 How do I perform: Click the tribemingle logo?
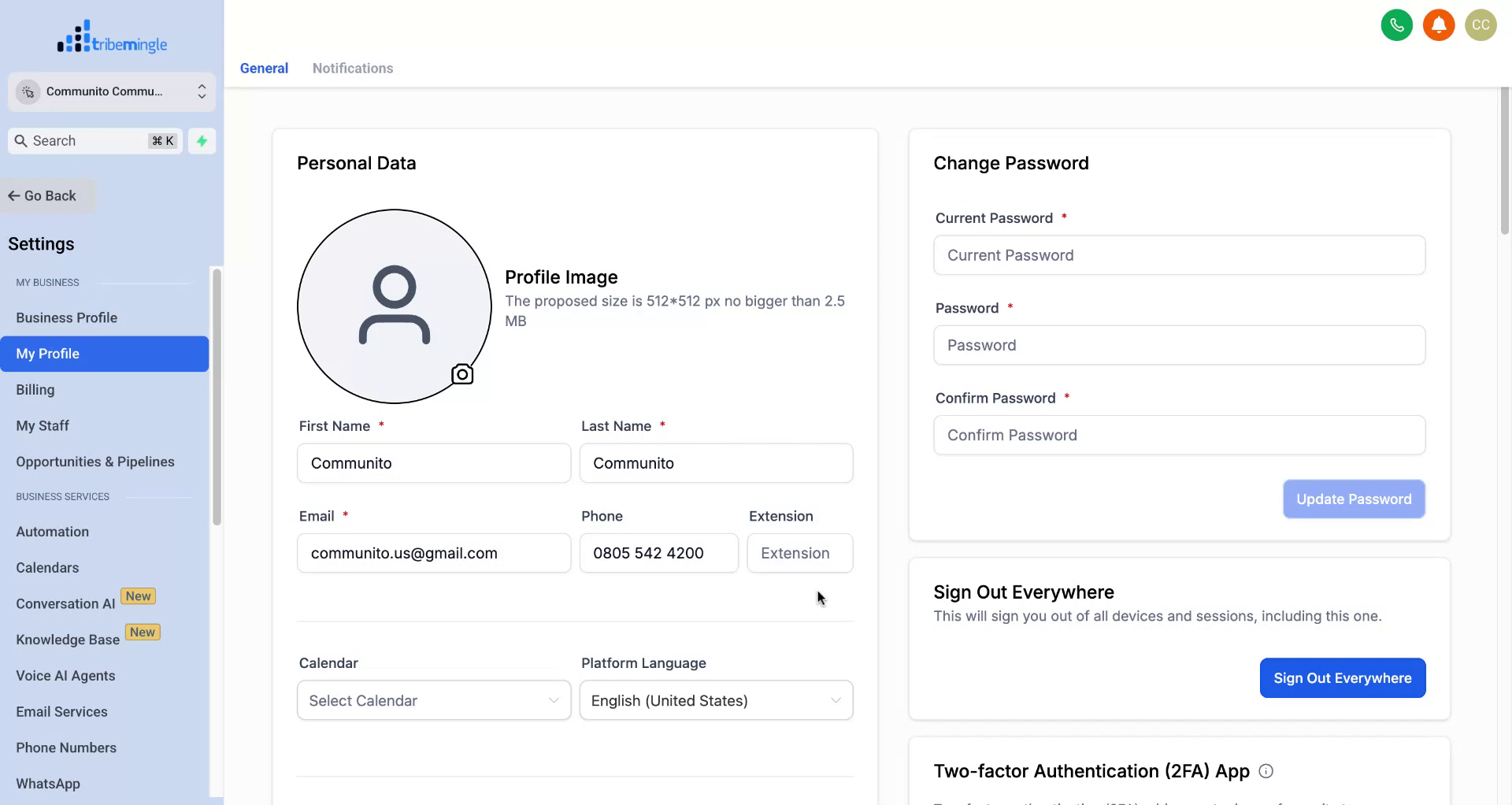point(112,38)
